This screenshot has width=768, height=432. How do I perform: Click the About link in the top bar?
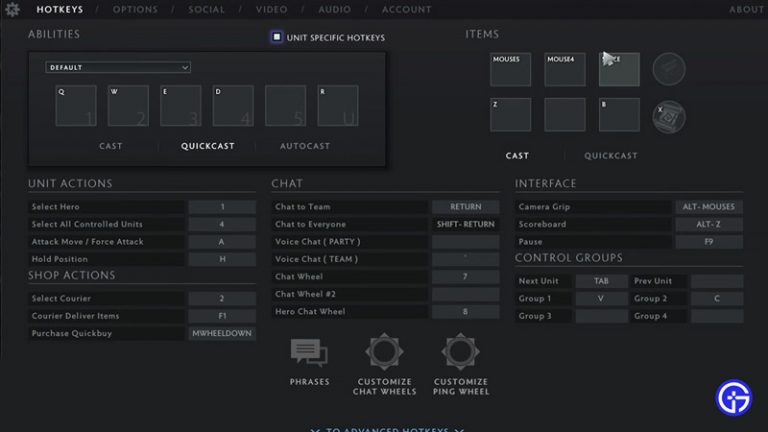[x=746, y=10]
